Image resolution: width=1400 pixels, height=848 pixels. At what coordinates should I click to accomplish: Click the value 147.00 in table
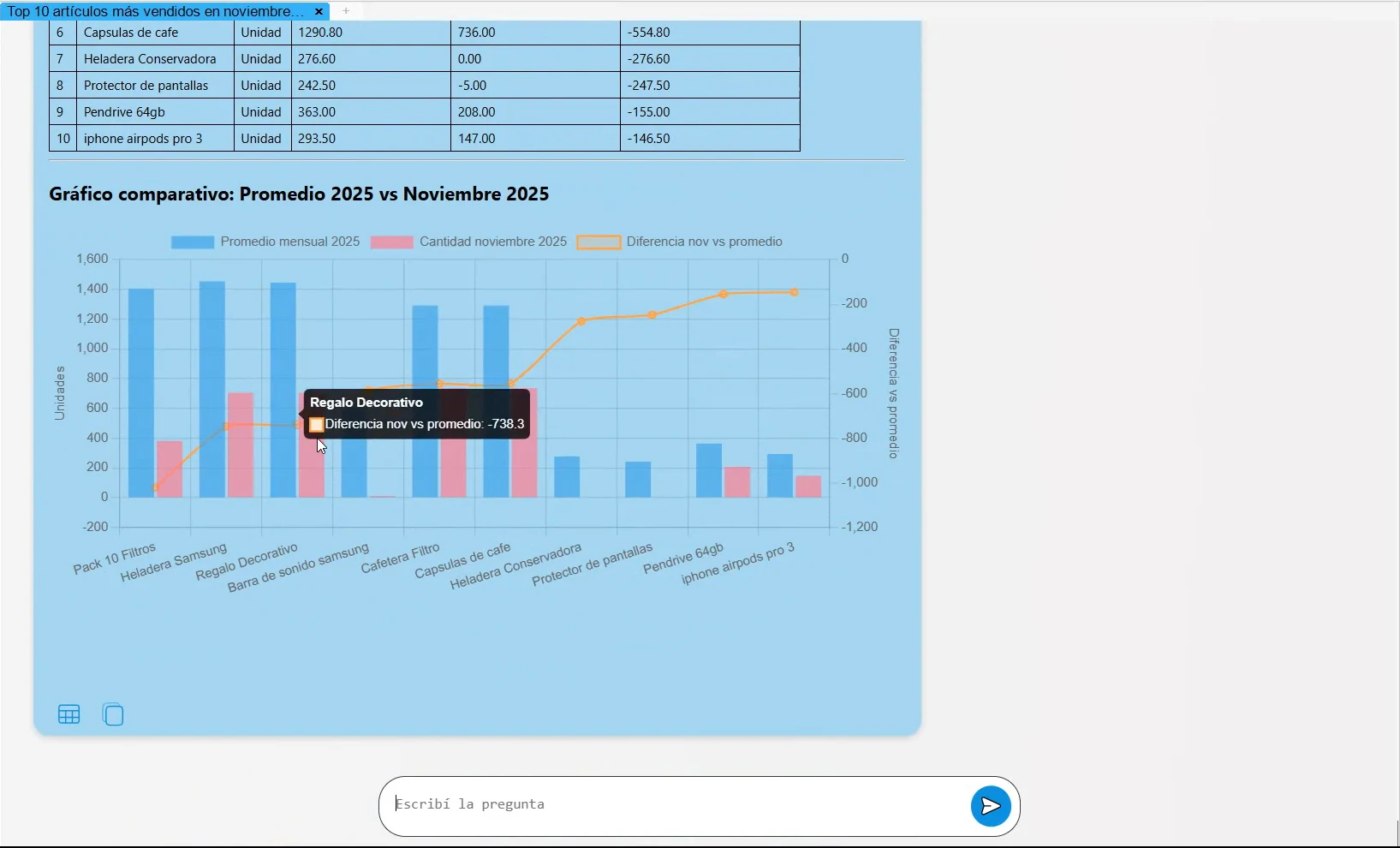(x=477, y=139)
